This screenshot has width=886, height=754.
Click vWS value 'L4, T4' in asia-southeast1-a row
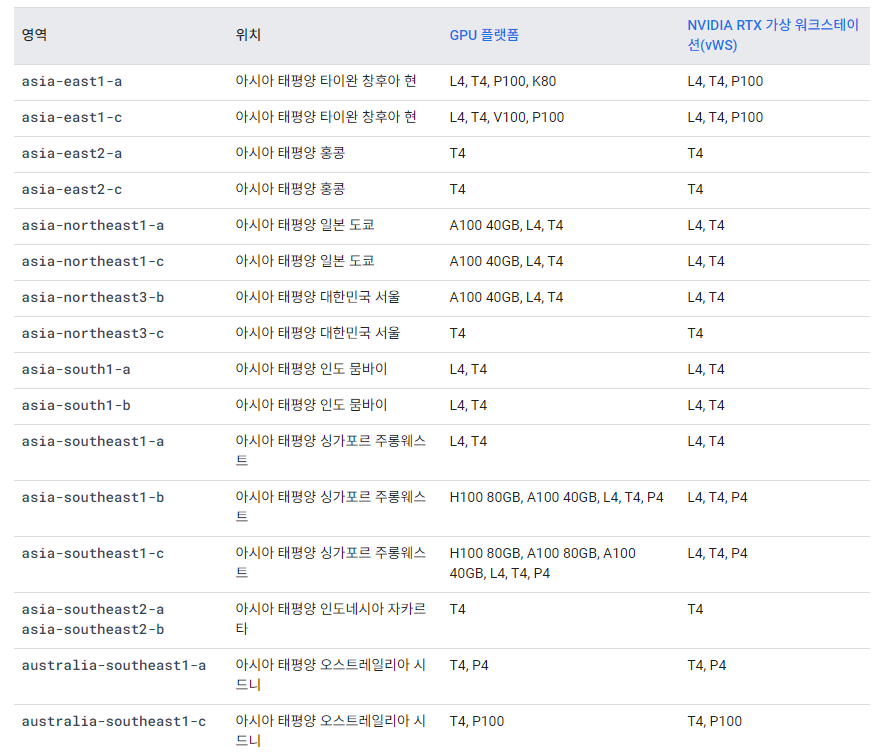point(706,441)
